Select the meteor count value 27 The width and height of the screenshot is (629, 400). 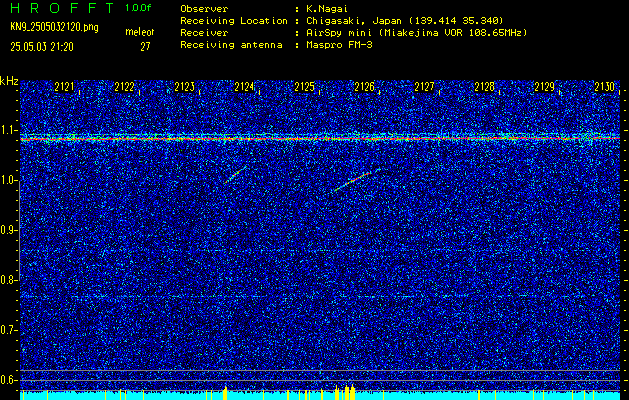(x=145, y=47)
